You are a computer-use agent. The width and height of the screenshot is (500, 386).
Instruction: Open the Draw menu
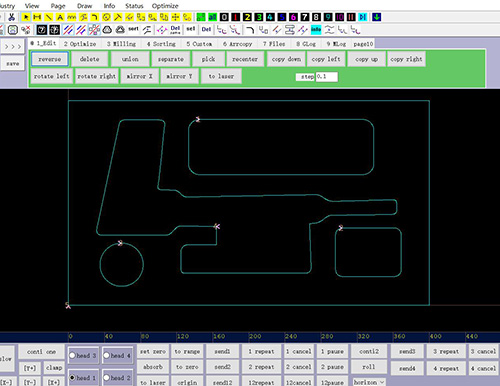pos(84,6)
